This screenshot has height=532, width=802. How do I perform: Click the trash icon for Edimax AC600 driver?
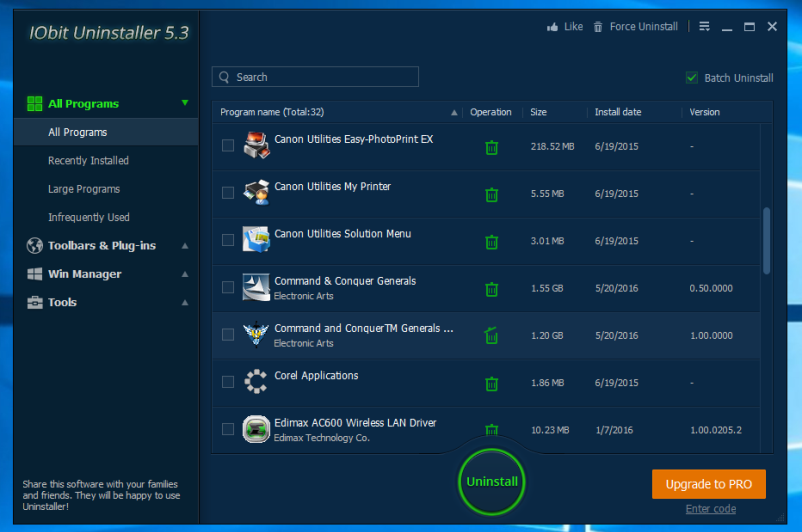click(x=492, y=430)
